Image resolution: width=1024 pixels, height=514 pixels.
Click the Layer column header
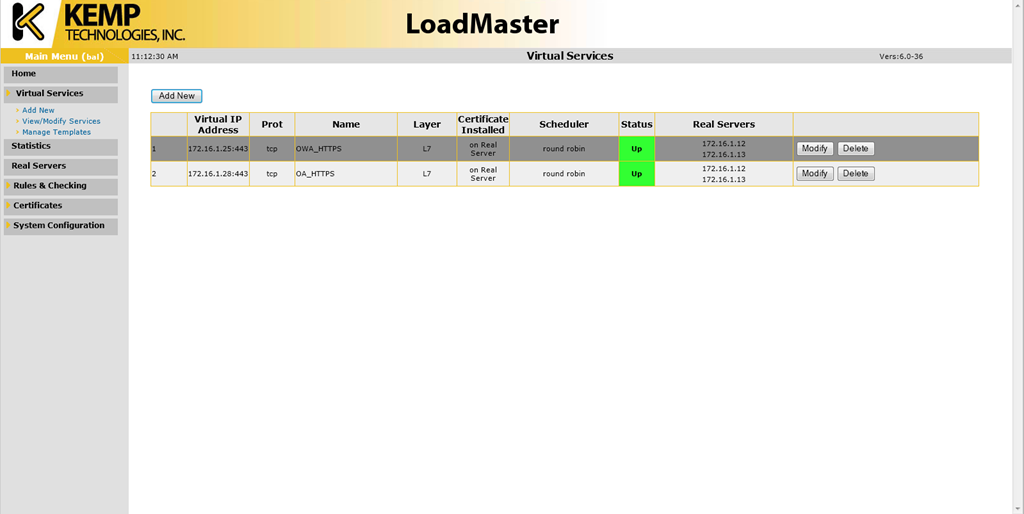tap(427, 124)
